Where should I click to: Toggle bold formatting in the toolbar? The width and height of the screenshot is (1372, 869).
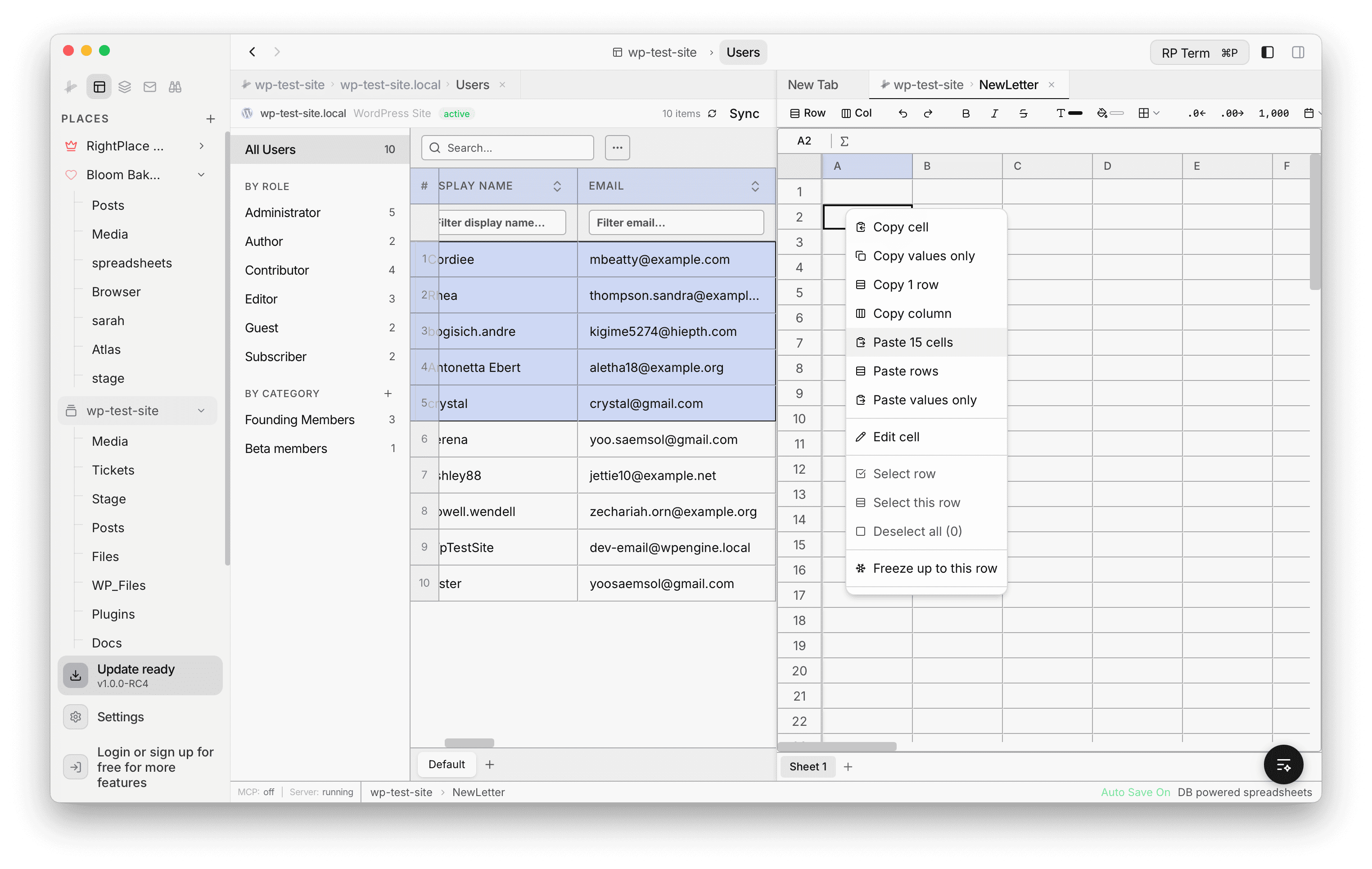coord(966,113)
